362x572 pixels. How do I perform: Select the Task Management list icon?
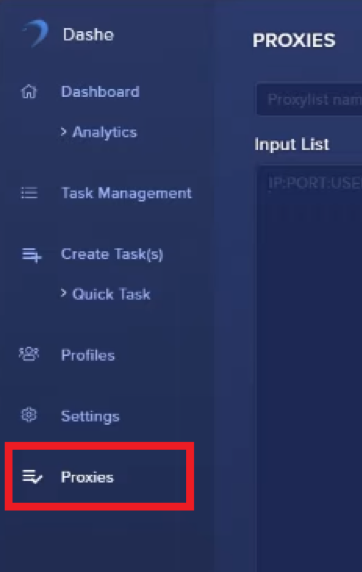tap(29, 193)
